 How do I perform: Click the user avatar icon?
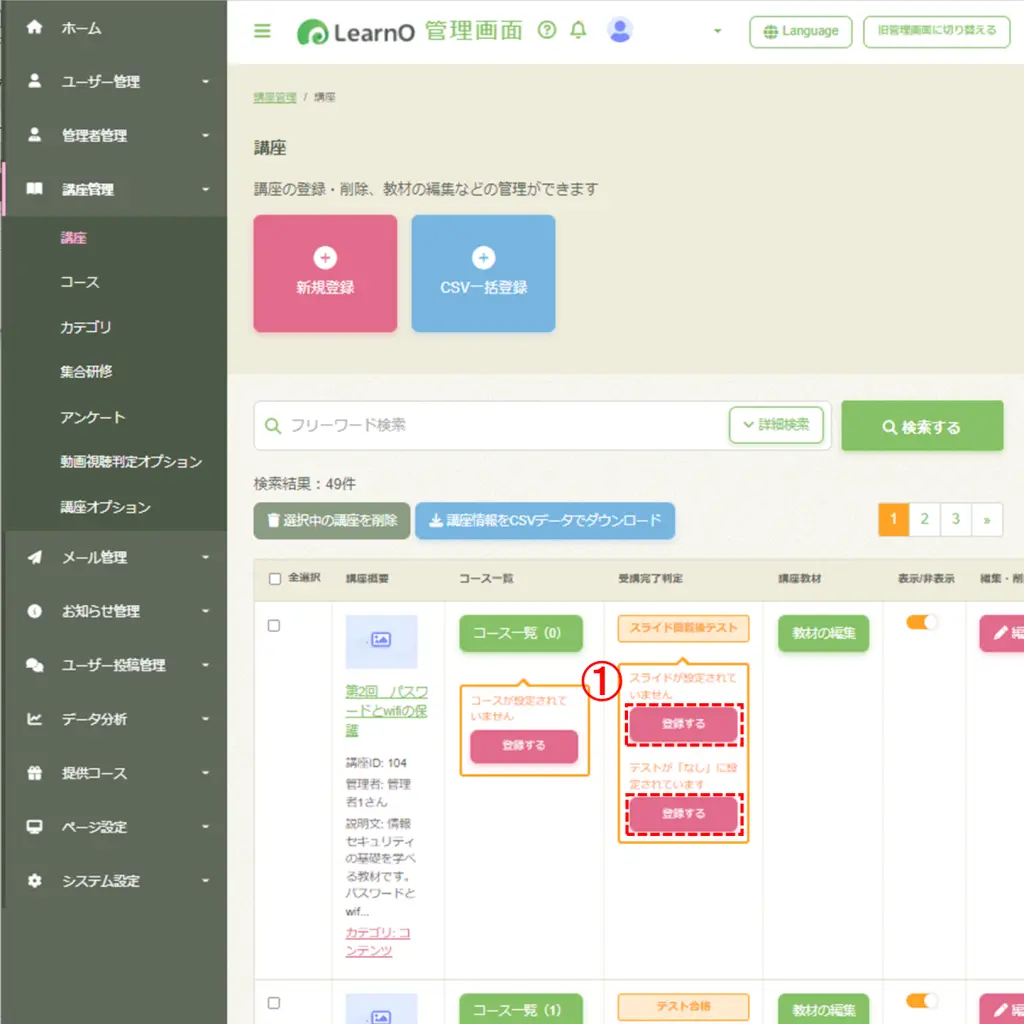(619, 30)
